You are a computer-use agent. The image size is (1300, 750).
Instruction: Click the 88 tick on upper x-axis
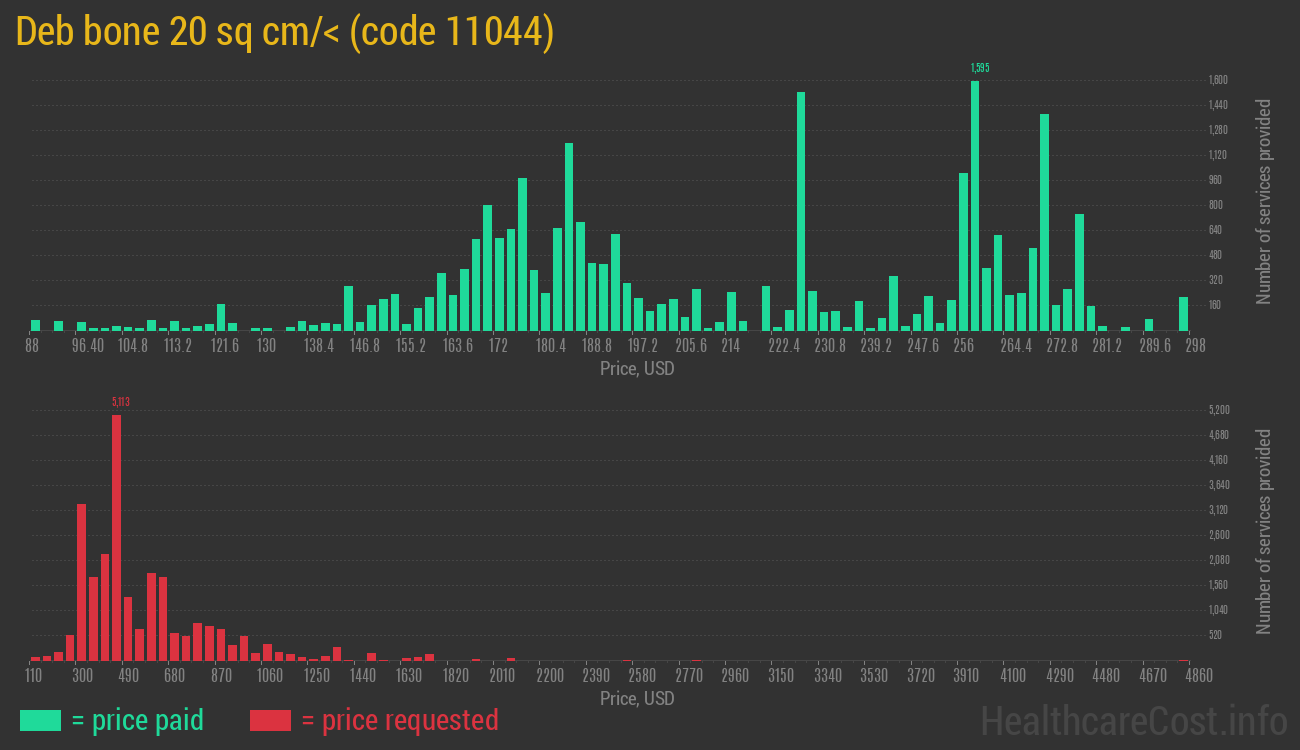(32, 346)
